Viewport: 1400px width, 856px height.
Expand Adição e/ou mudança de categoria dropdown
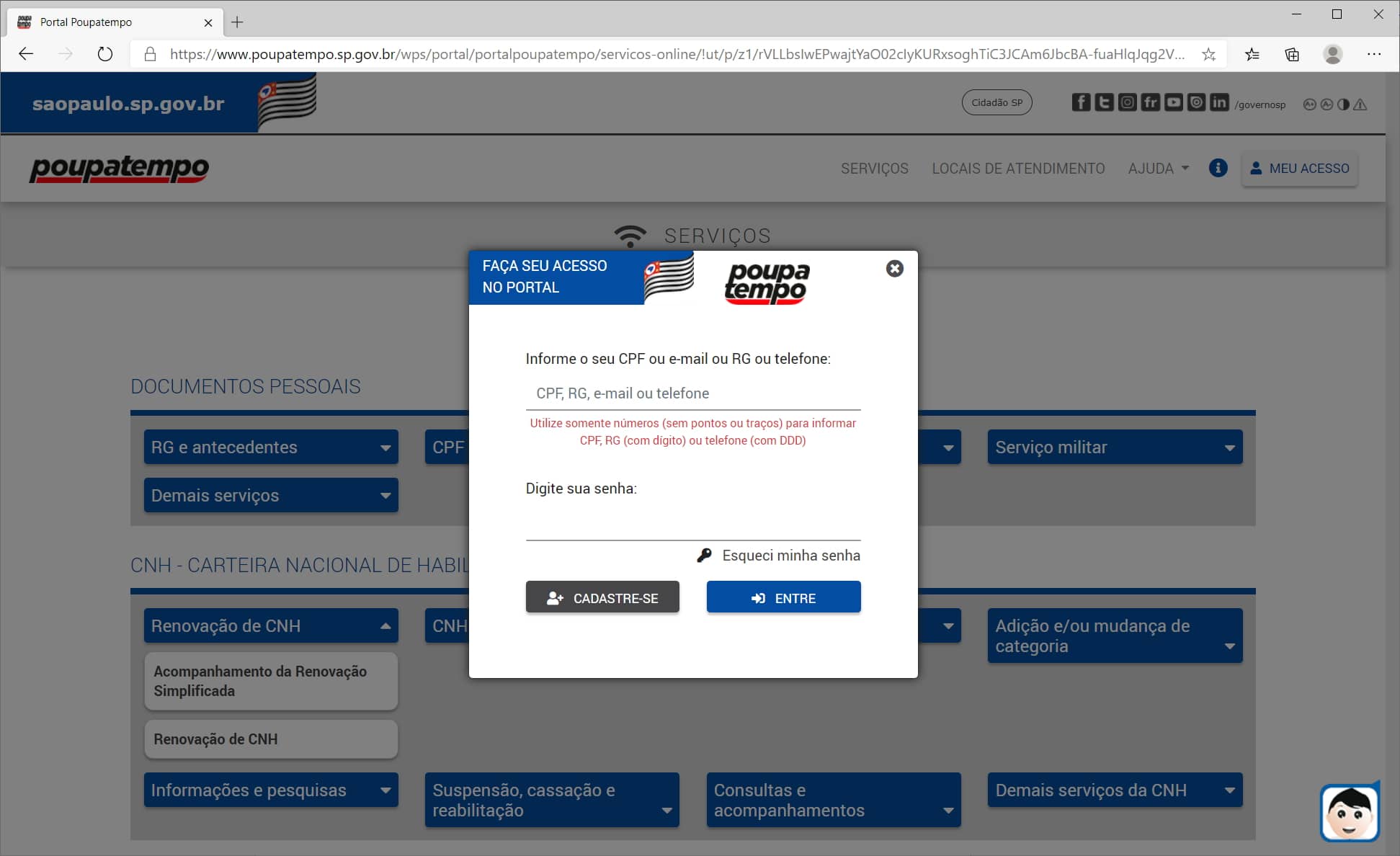(1115, 636)
